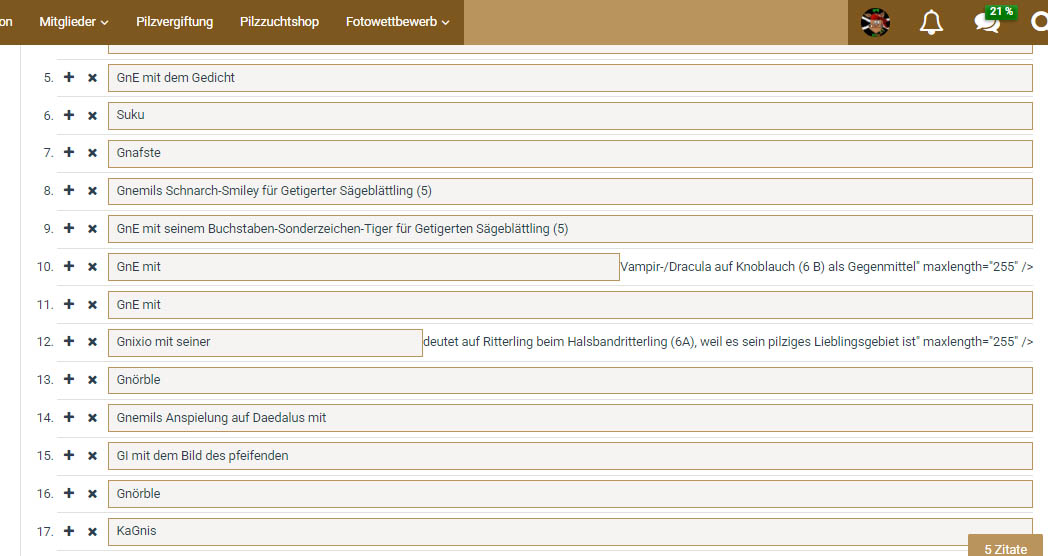Open the Pilzzuchtshop menu item
1048x556 pixels.
click(279, 22)
